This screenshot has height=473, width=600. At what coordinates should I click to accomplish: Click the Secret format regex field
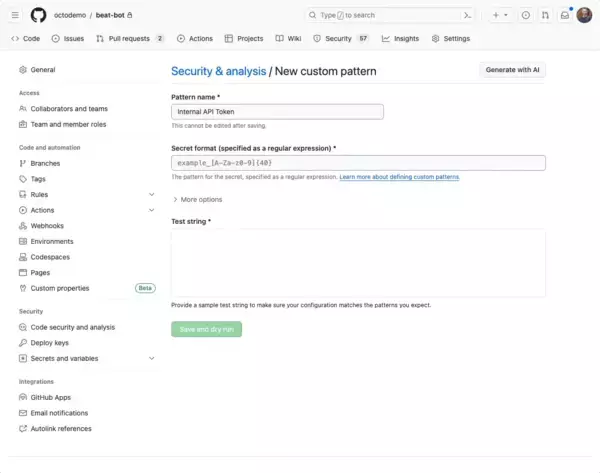(359, 163)
